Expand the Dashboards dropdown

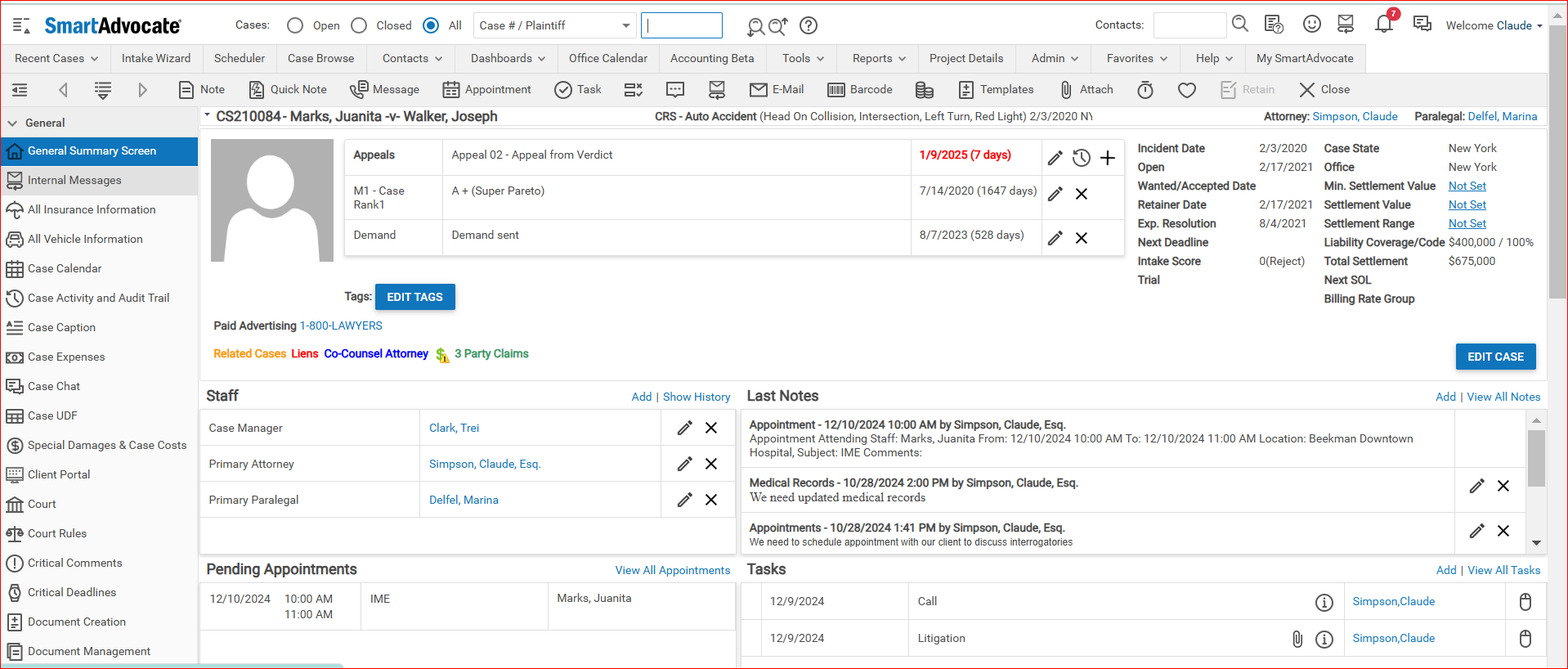point(508,59)
